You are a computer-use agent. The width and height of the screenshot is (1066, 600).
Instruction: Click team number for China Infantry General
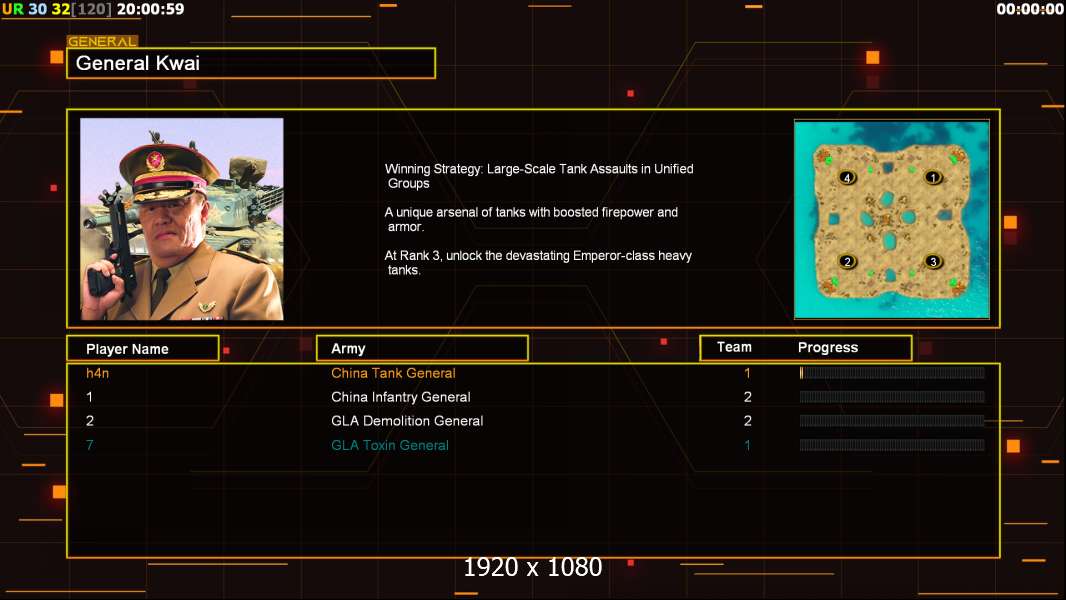[747, 397]
